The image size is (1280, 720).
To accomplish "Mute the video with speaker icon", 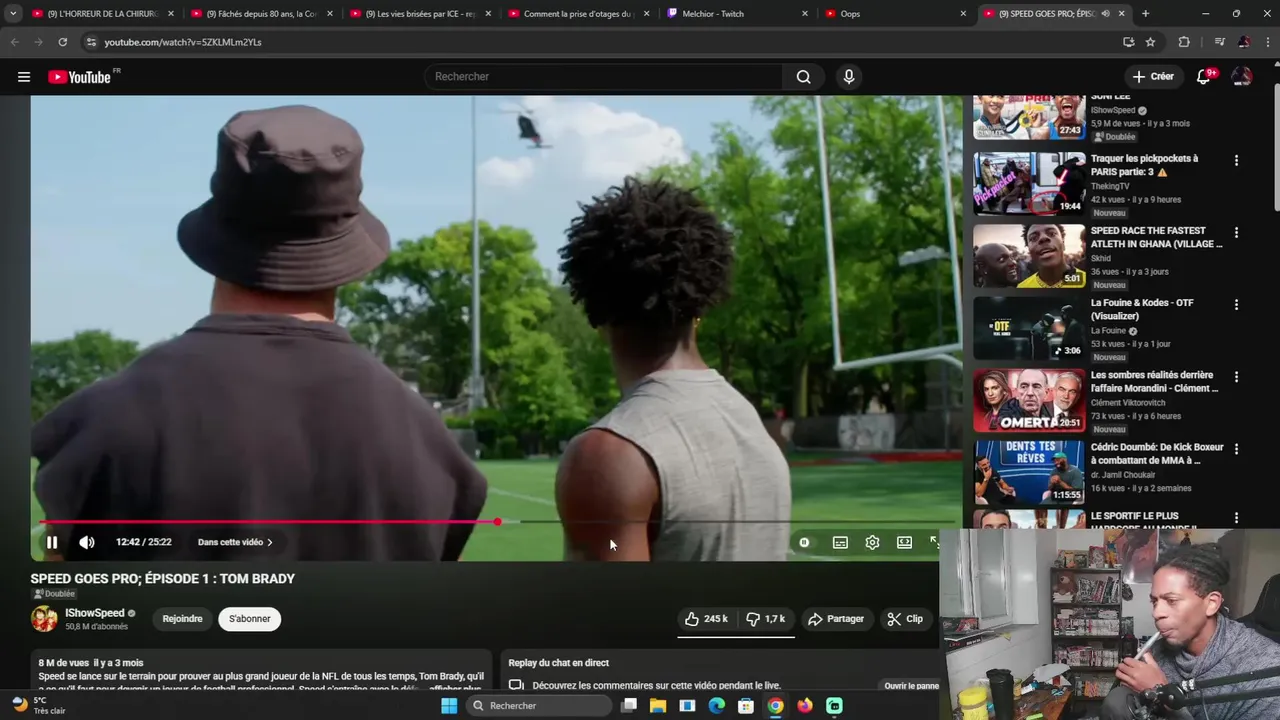I will pos(87,542).
